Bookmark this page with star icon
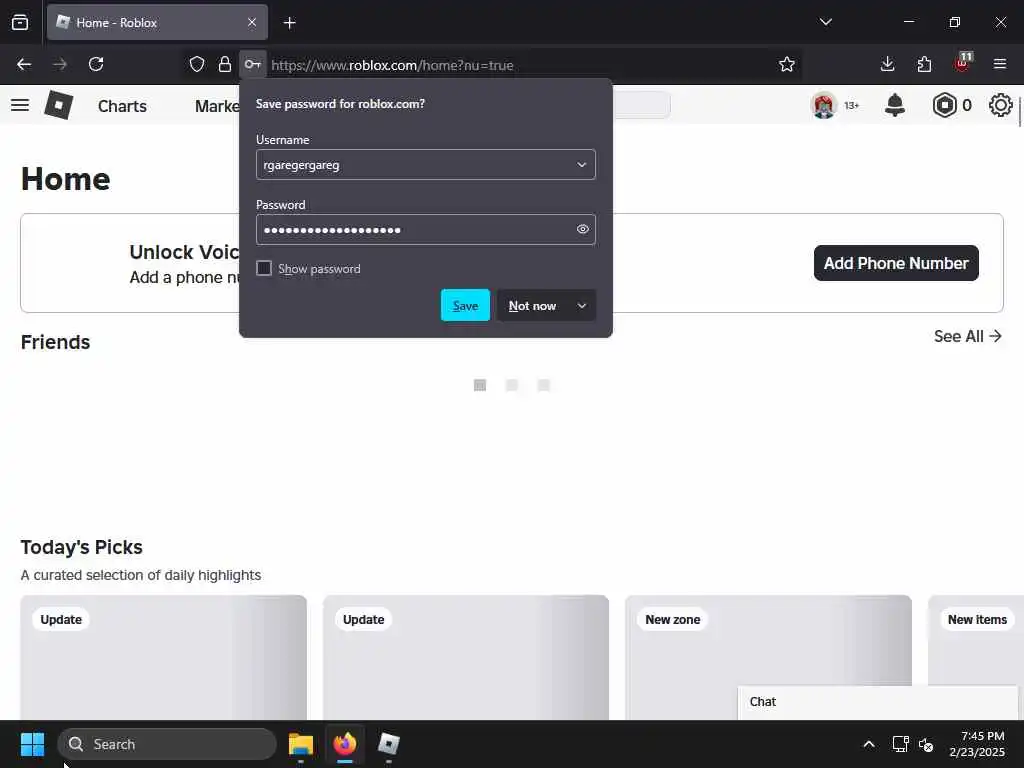1024x768 pixels. (x=787, y=64)
